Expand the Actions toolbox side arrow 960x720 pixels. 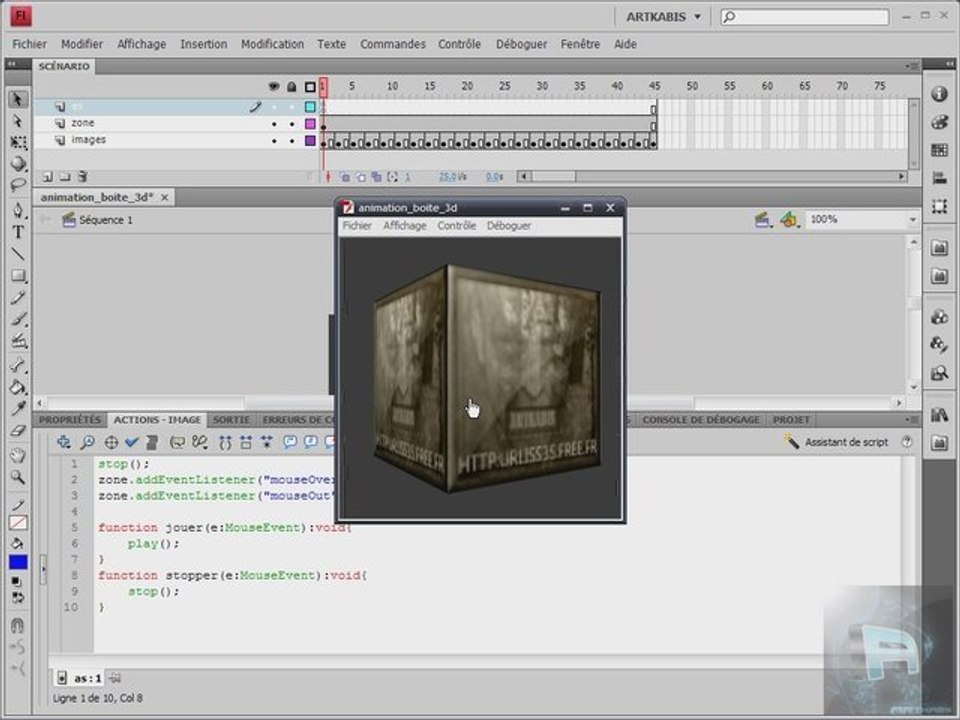point(43,569)
